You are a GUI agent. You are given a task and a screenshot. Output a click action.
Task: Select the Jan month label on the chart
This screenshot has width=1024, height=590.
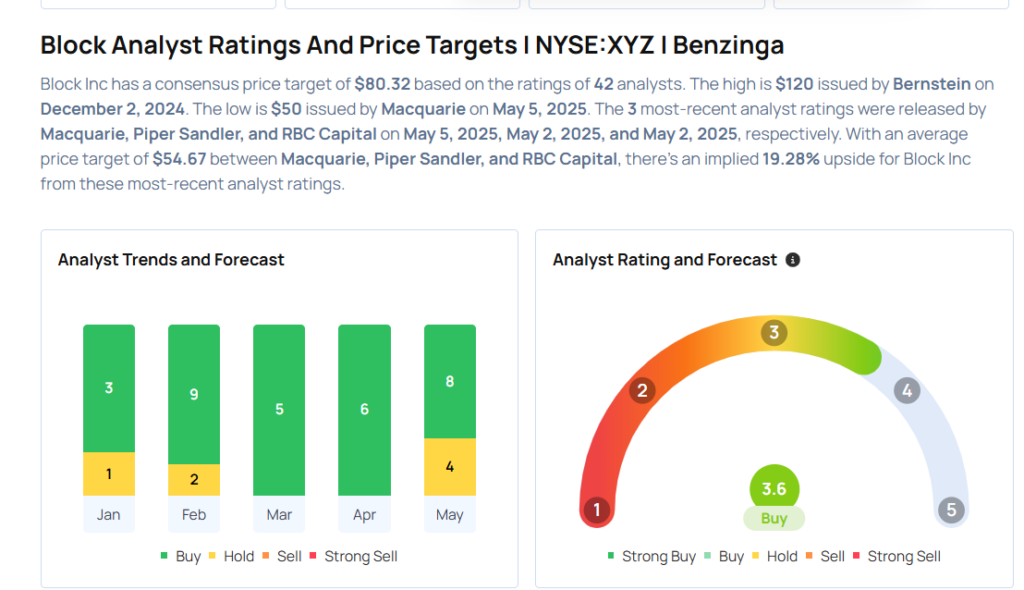109,515
